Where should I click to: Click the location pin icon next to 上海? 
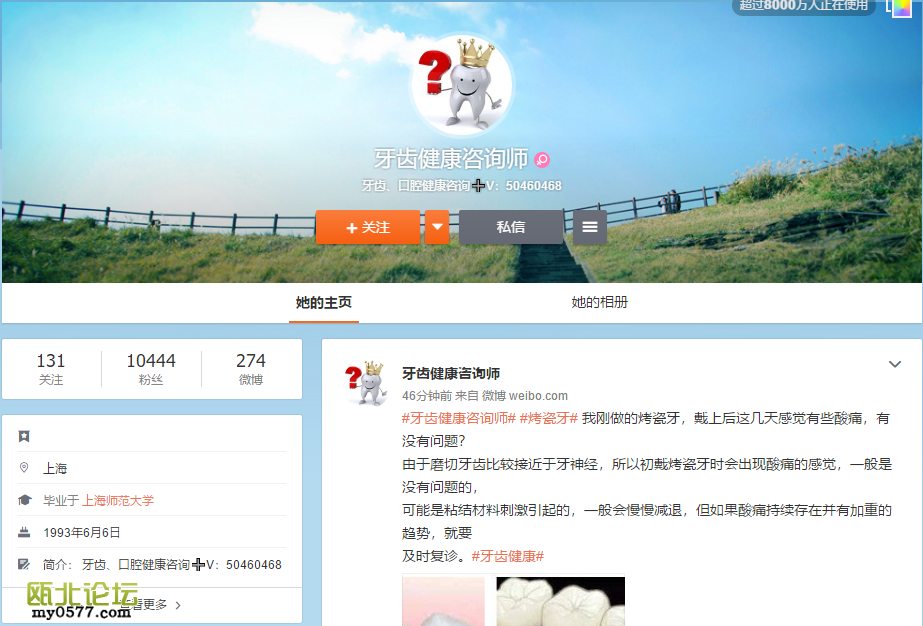24,468
